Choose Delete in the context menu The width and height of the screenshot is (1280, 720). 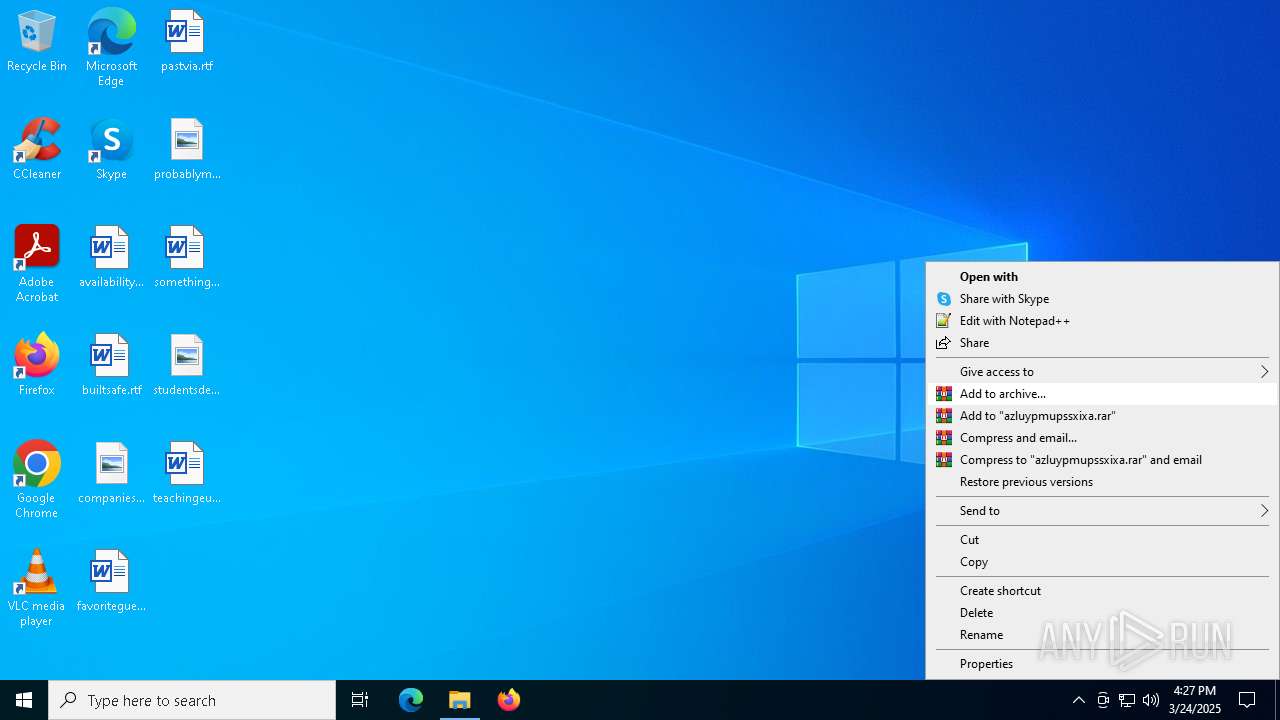click(1102, 613)
